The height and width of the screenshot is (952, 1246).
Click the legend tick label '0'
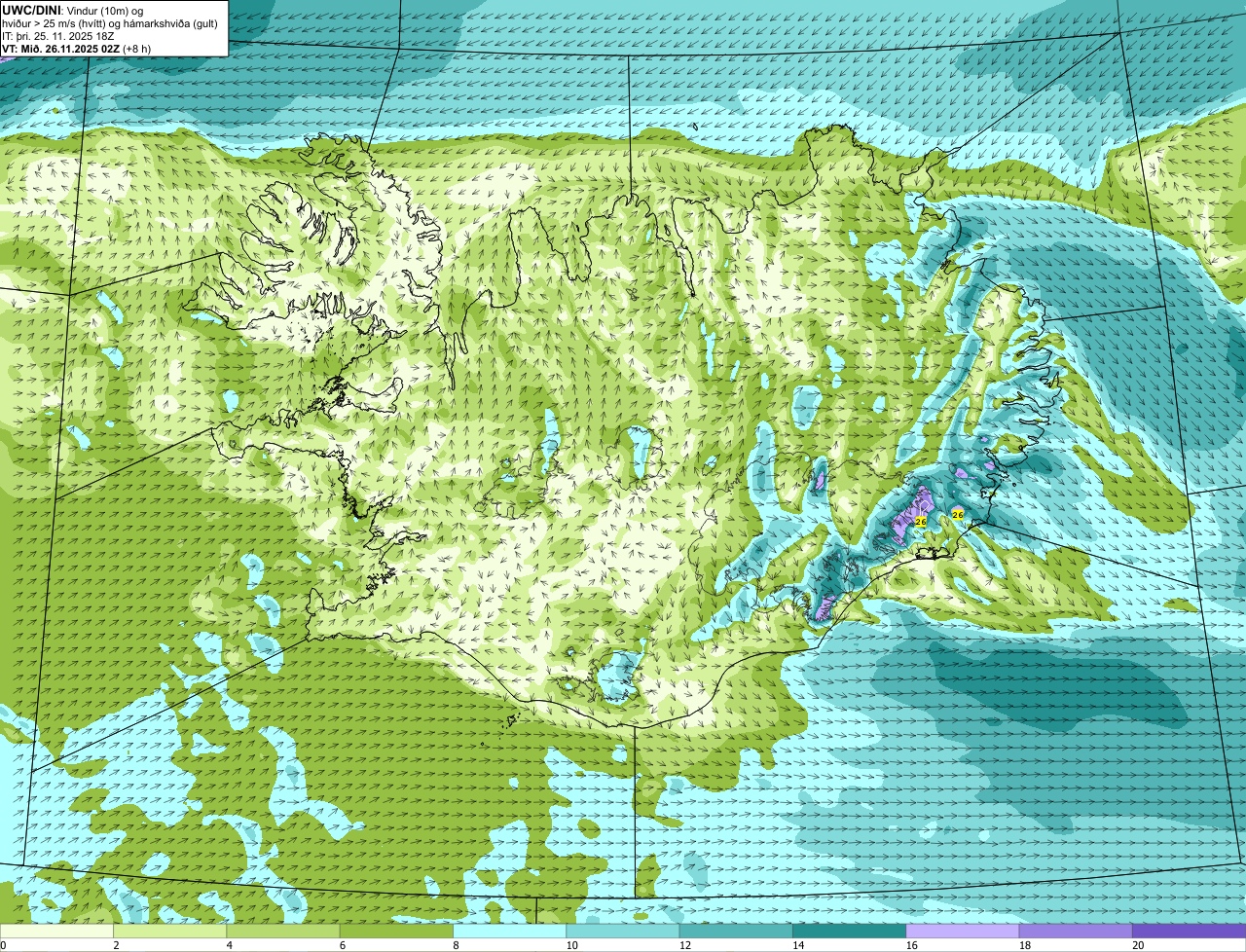[x=4, y=945]
